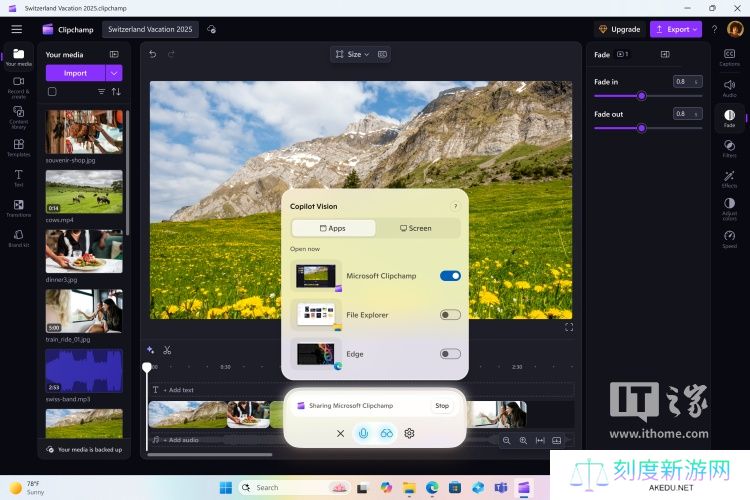This screenshot has height=500, width=750.
Task: Disable sharing for Microsoft Clipchamp
Action: click(450, 276)
